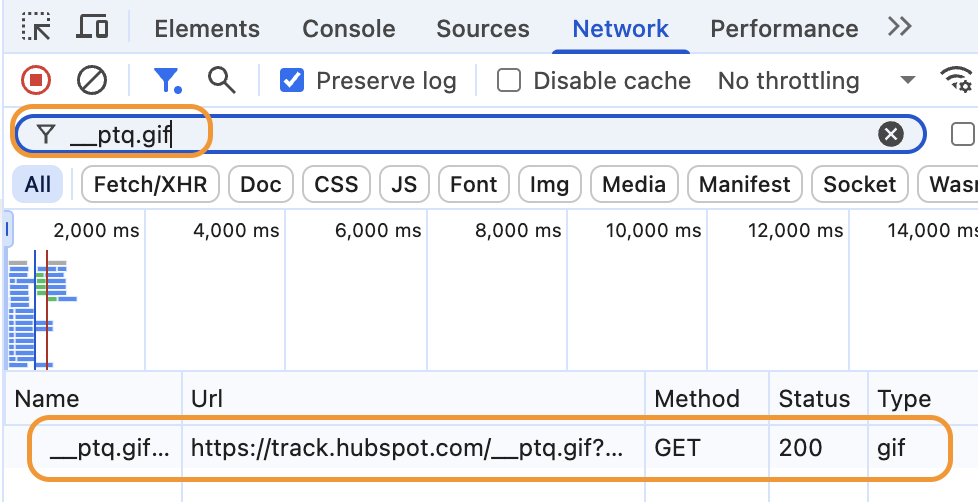Expand more DevTools tabs chevron

[900, 27]
